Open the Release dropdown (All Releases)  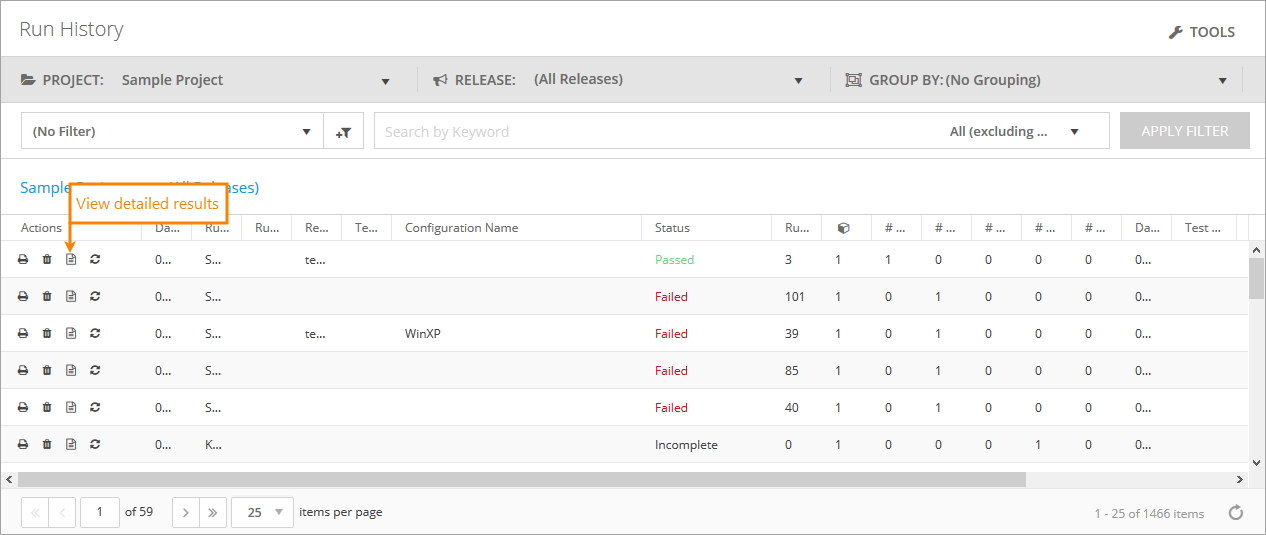pos(798,81)
